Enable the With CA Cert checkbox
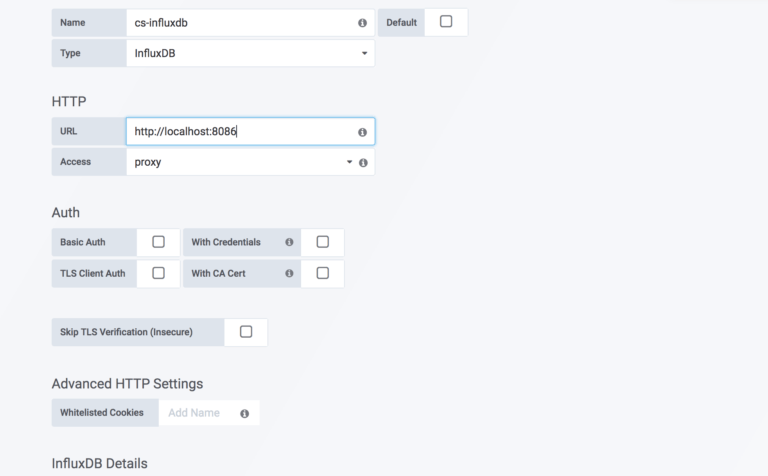Viewport: 768px width, 476px height. 322,273
